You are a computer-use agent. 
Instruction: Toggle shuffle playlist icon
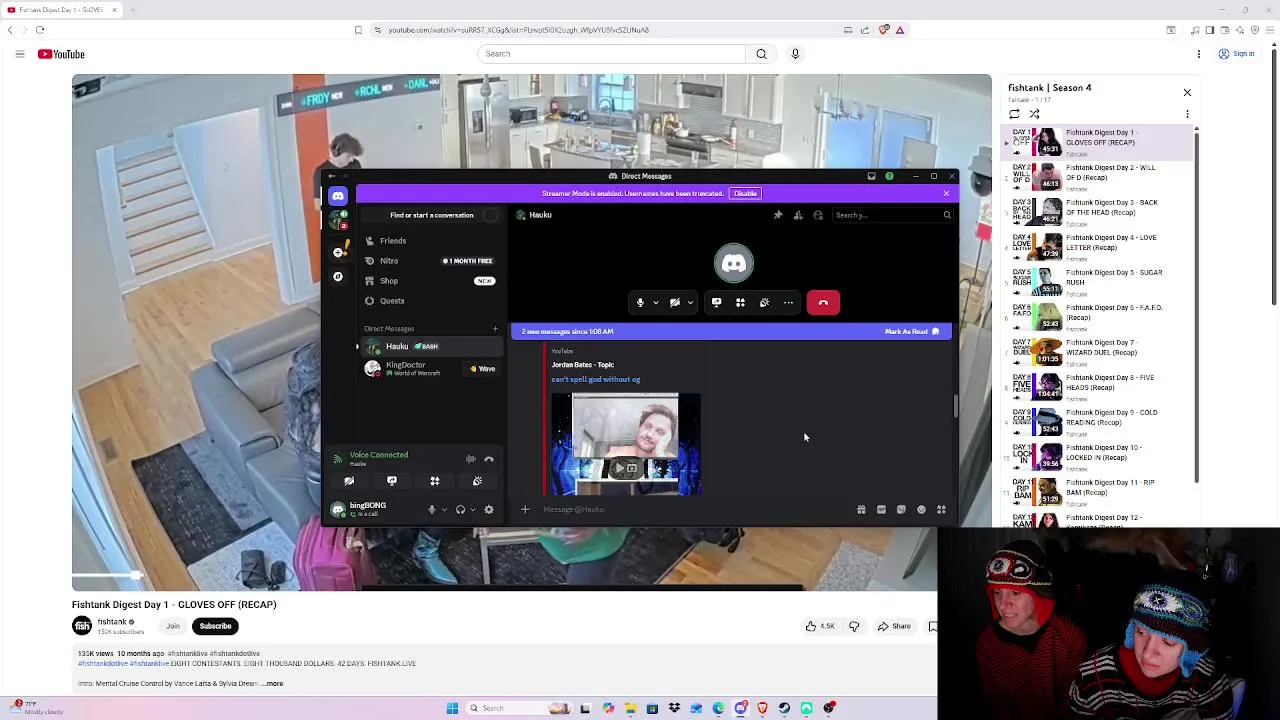pyautogui.click(x=1034, y=114)
